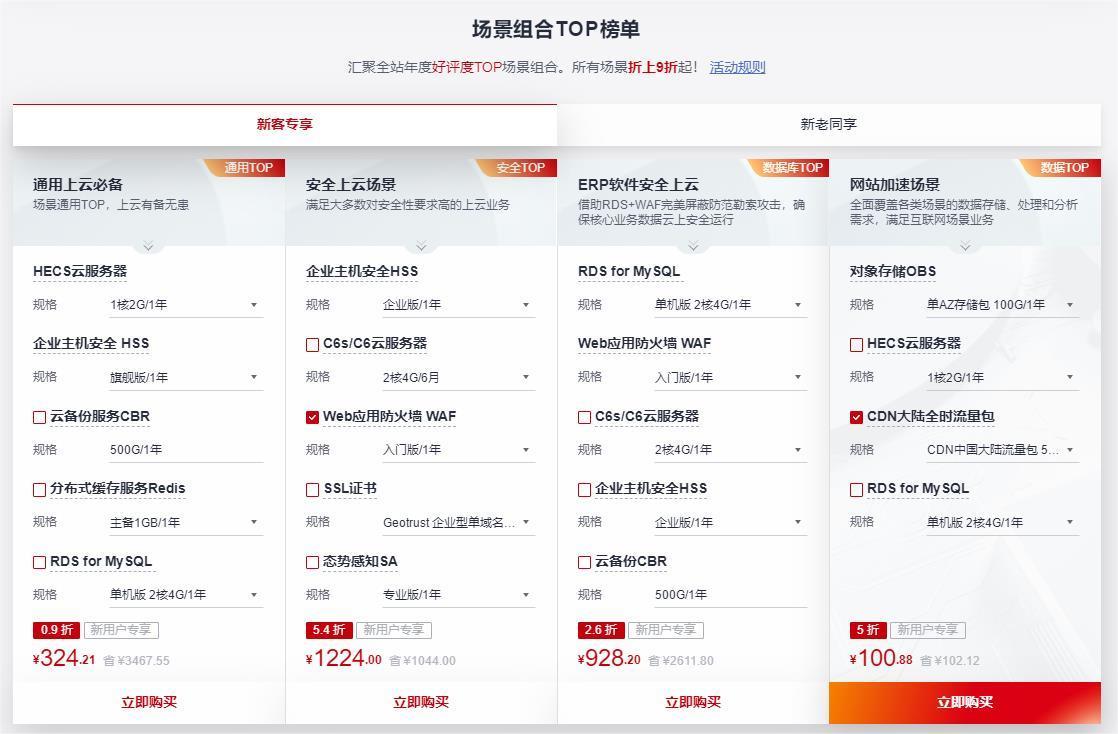Select the 安全上云场景 card title
The height and width of the screenshot is (734, 1118).
pos(351,185)
